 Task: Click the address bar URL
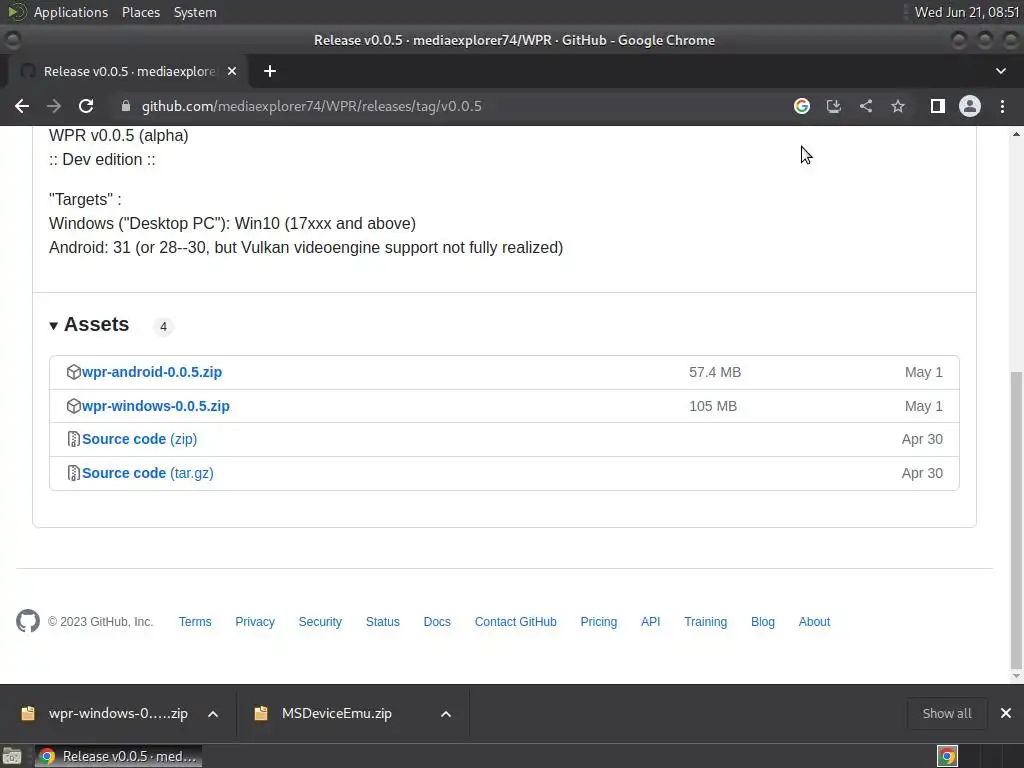(x=312, y=106)
